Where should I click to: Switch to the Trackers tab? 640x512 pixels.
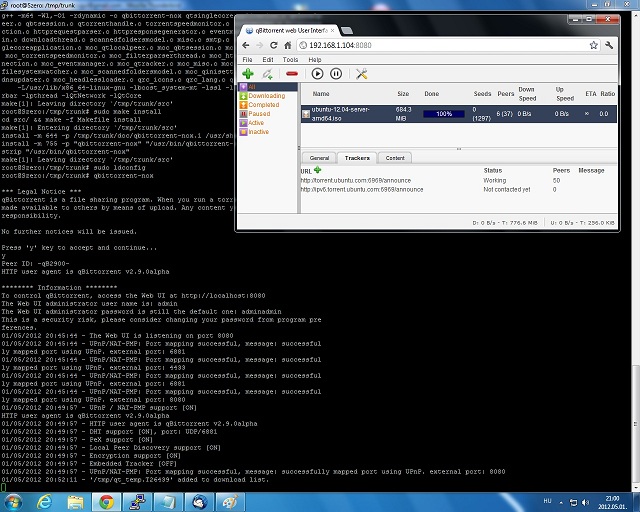coord(357,158)
